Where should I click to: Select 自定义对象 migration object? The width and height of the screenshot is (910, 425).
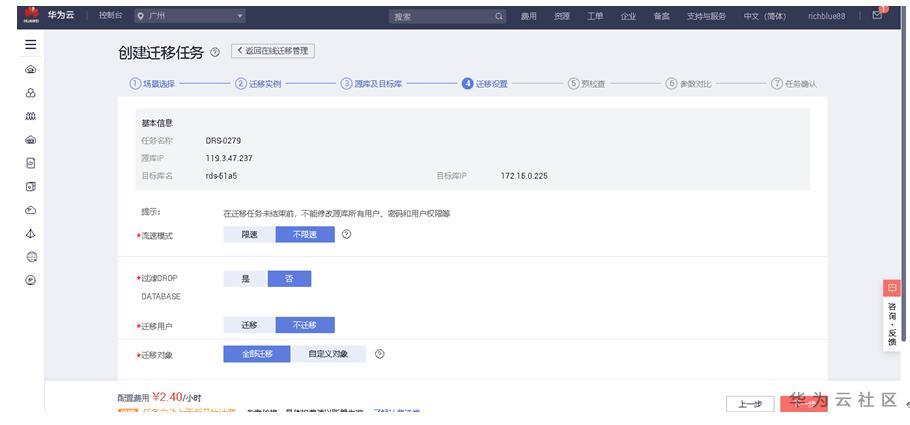pyautogui.click(x=328, y=354)
